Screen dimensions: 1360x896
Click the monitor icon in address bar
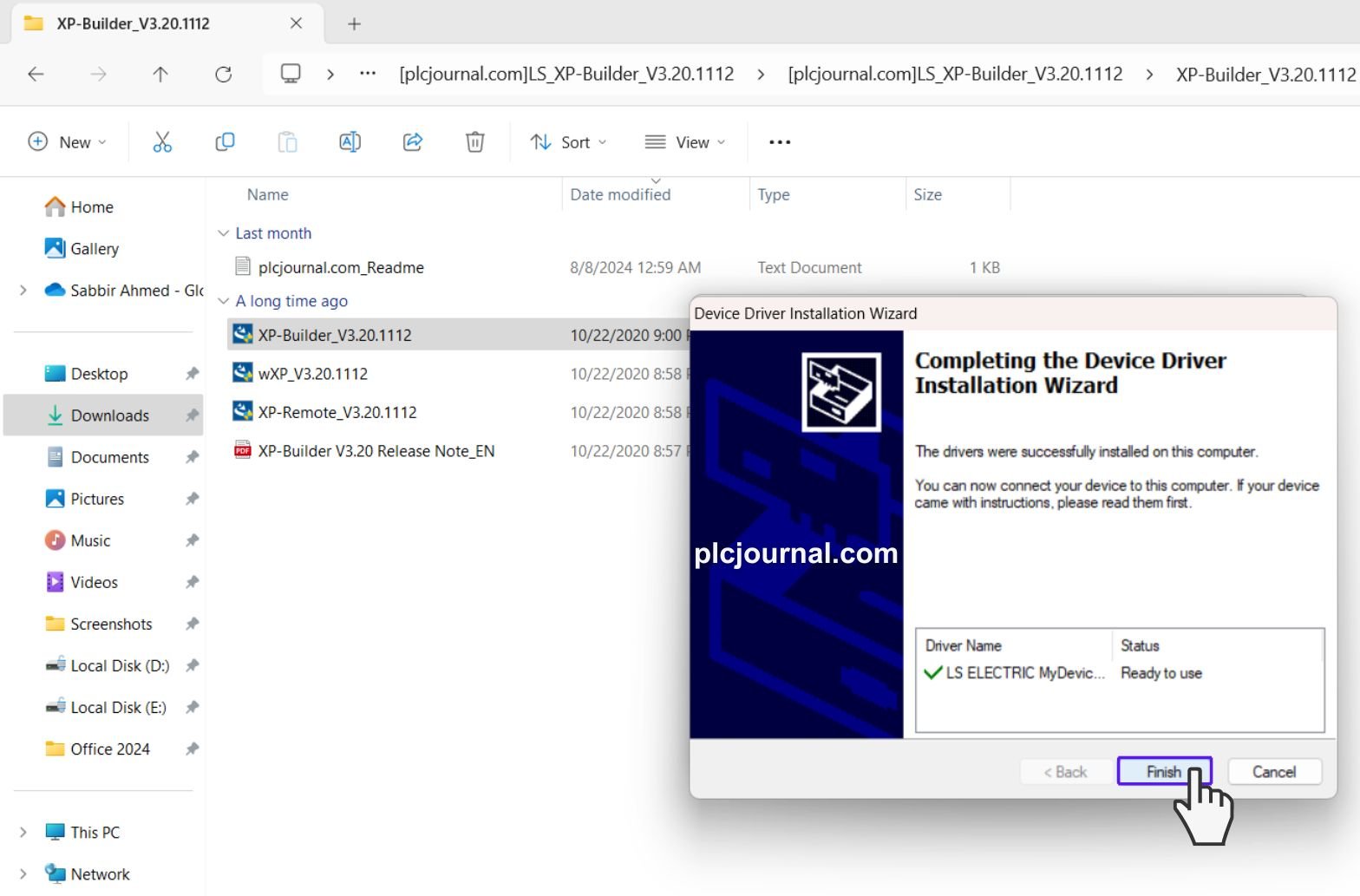[291, 74]
